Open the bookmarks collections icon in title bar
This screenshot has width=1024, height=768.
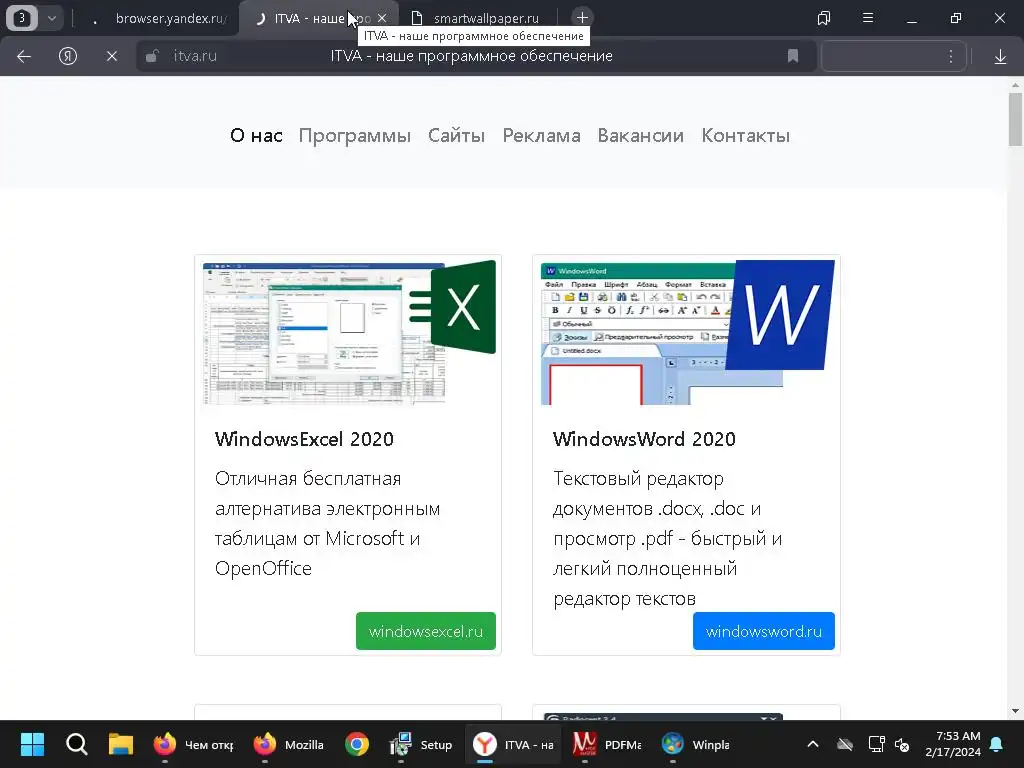click(824, 18)
